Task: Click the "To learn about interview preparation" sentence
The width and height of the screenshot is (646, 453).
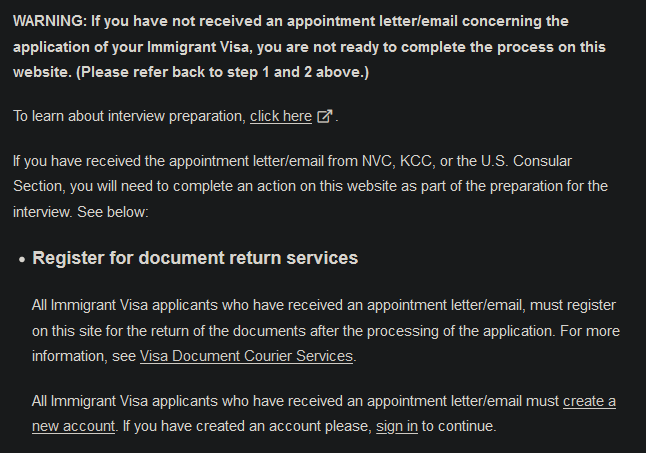Action: click(129, 117)
